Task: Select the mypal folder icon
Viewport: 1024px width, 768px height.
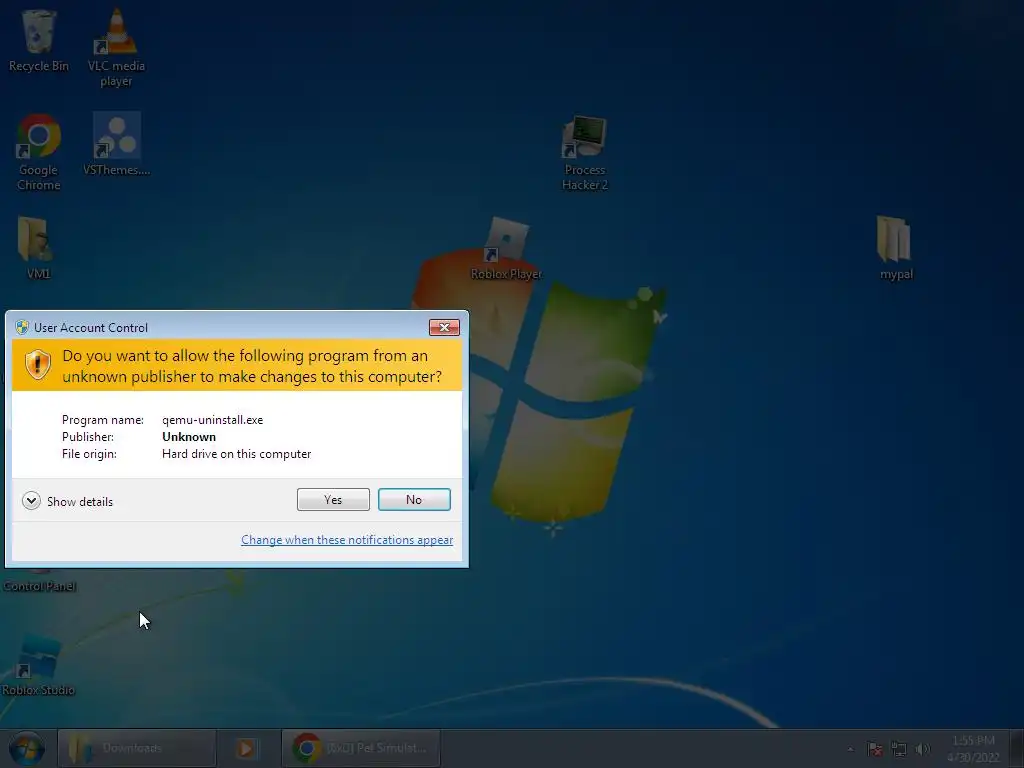Action: [896, 248]
